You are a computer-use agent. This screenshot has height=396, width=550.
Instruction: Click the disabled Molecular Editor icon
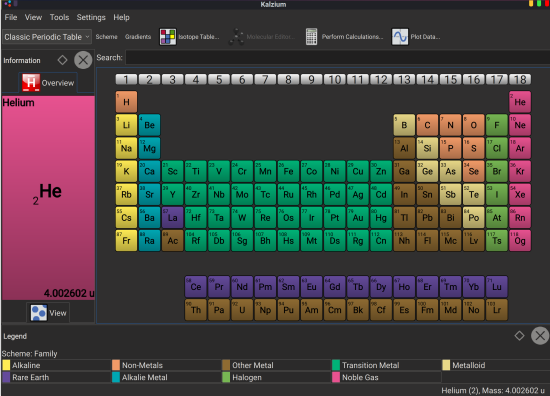[237, 37]
